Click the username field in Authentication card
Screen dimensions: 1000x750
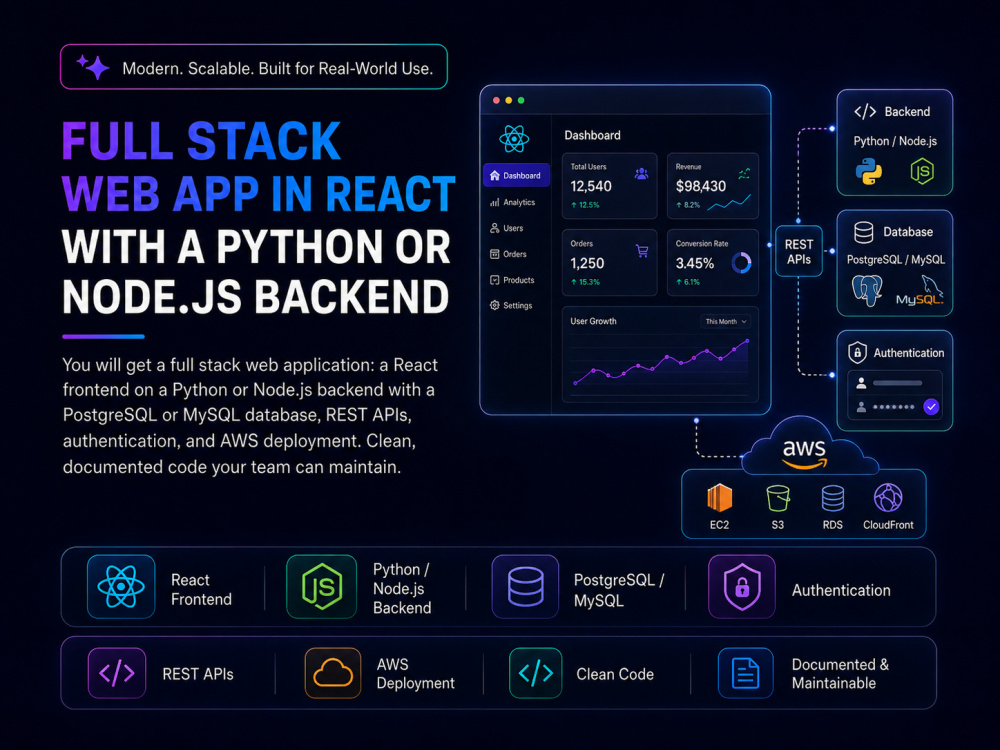tap(895, 383)
